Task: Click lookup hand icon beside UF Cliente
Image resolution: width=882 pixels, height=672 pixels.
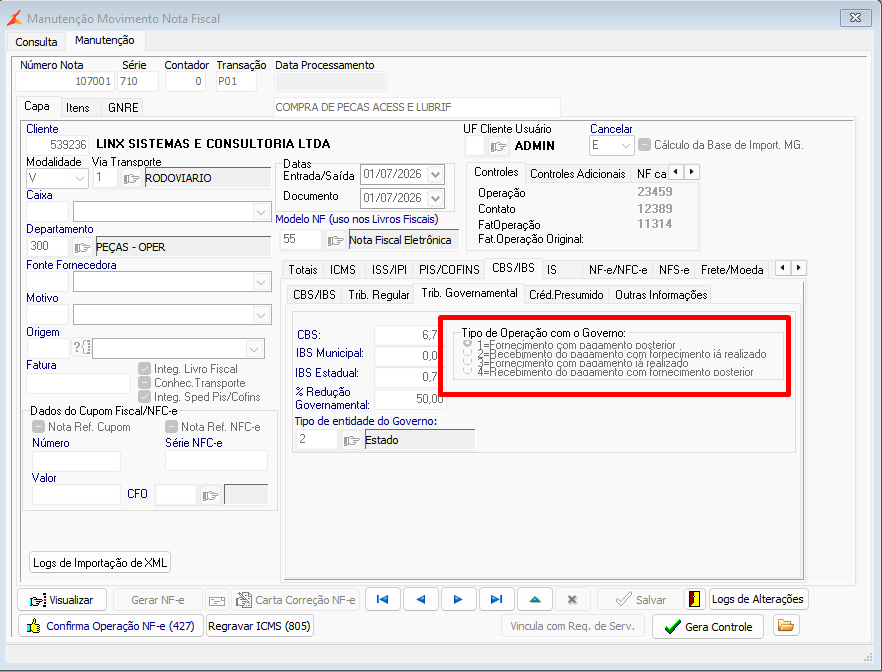Action: (498, 146)
